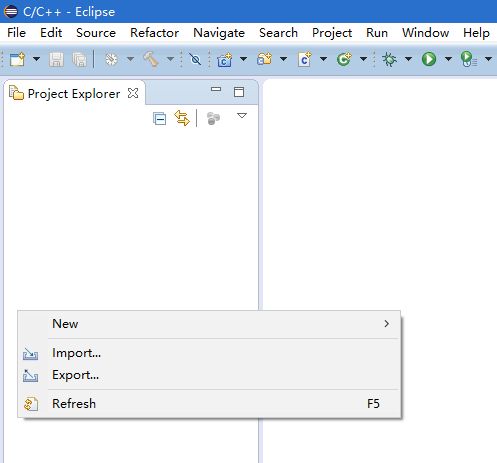Screen dimensions: 497x463
Task: Click the New C/C++ Project icon
Action: click(225, 60)
